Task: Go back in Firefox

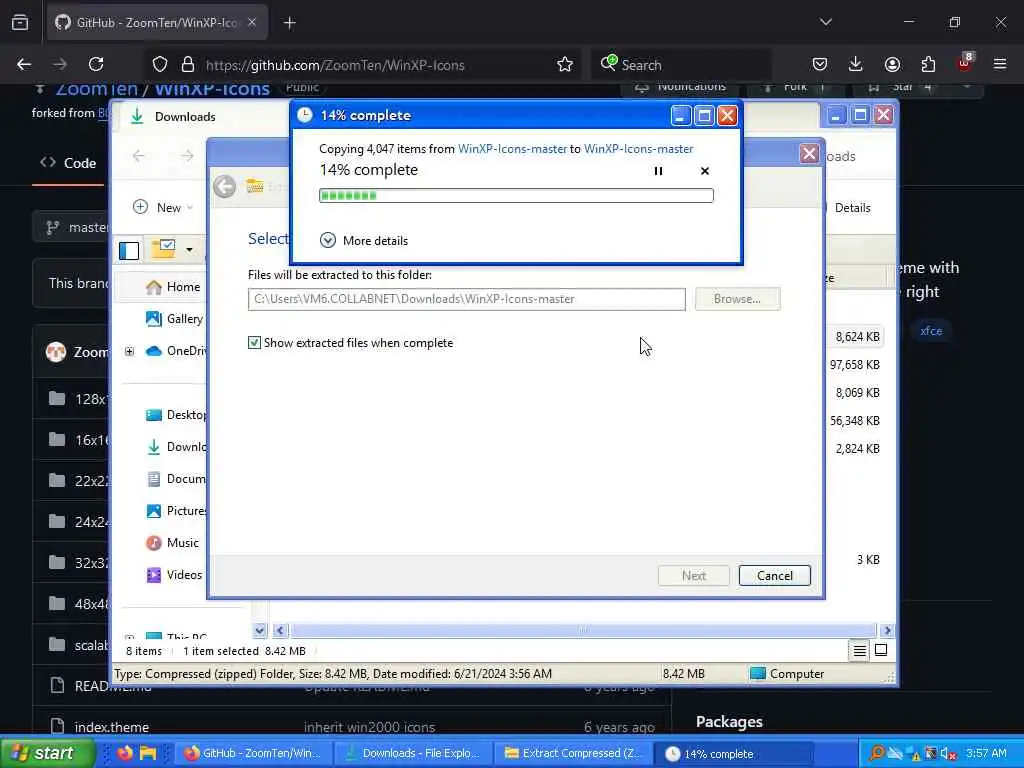Action: point(24,64)
